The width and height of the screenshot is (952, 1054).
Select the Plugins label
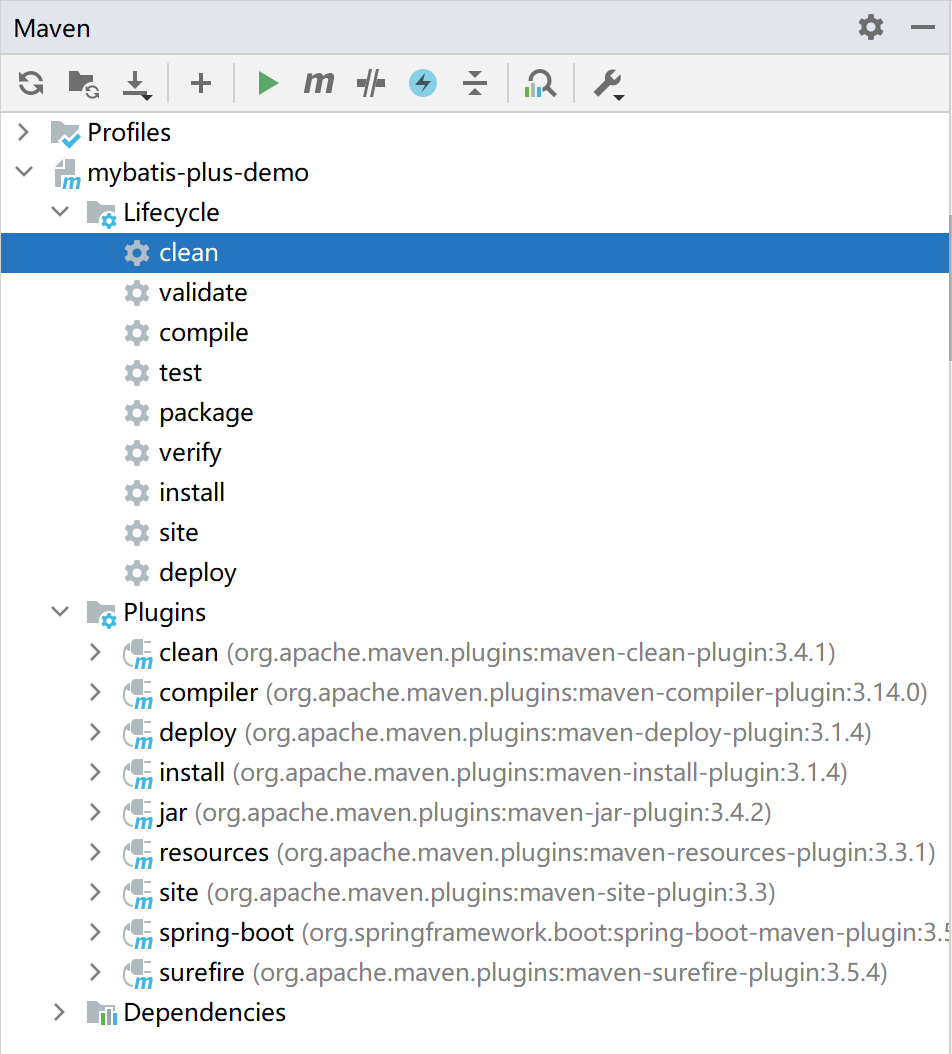[165, 612]
